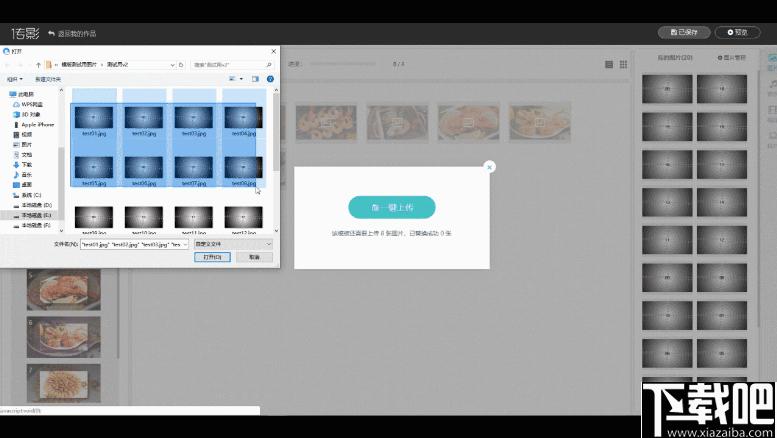
Task: Click the progress bar in editor header
Action: 343,64
